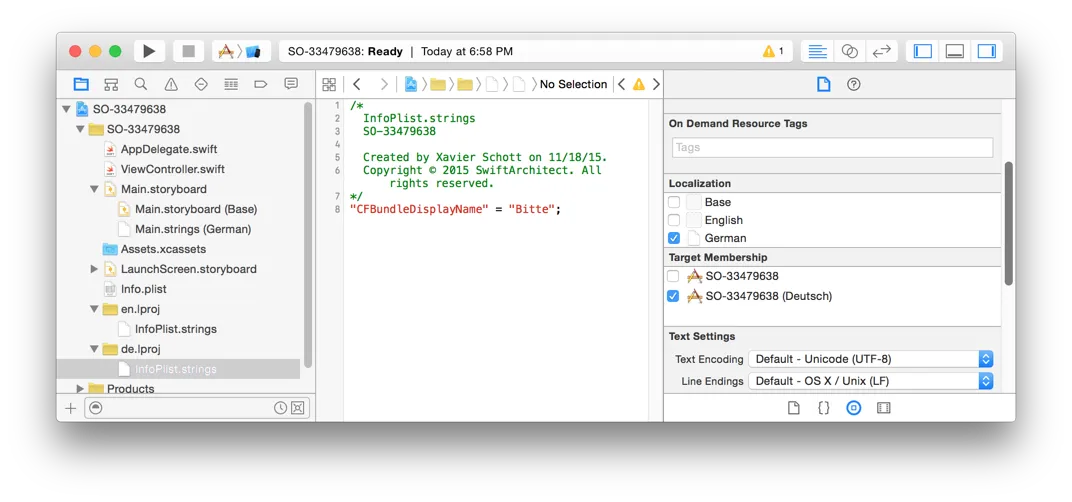Uncheck the German localization checkbox
This screenshot has width=1072, height=502.
pos(673,238)
